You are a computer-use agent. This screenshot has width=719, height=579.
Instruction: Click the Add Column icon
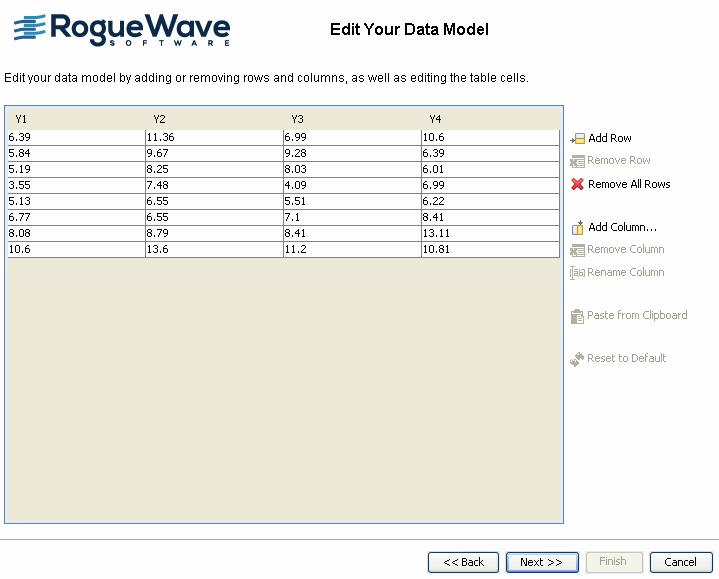pos(577,228)
